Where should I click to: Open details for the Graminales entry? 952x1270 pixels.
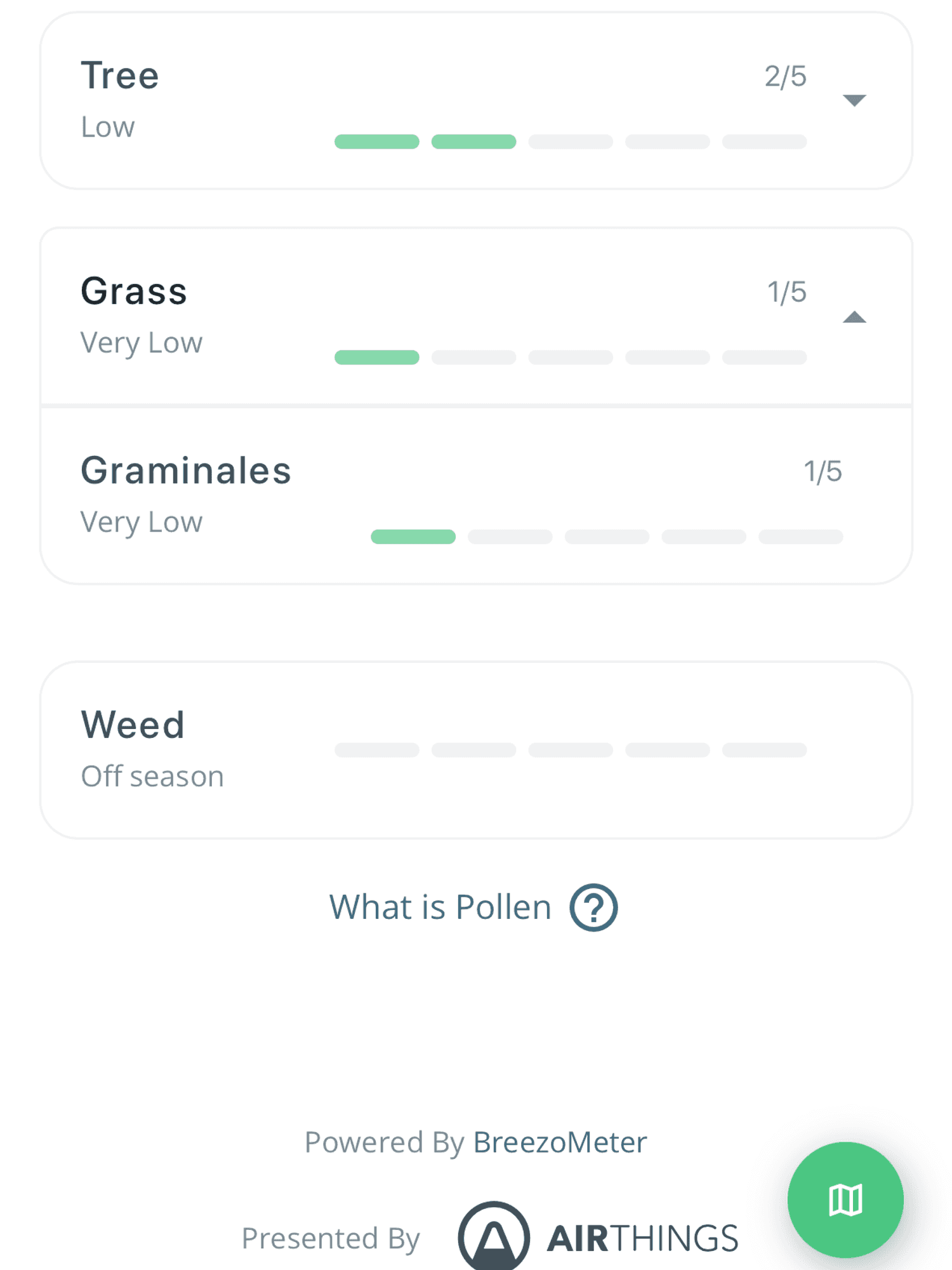coord(476,495)
